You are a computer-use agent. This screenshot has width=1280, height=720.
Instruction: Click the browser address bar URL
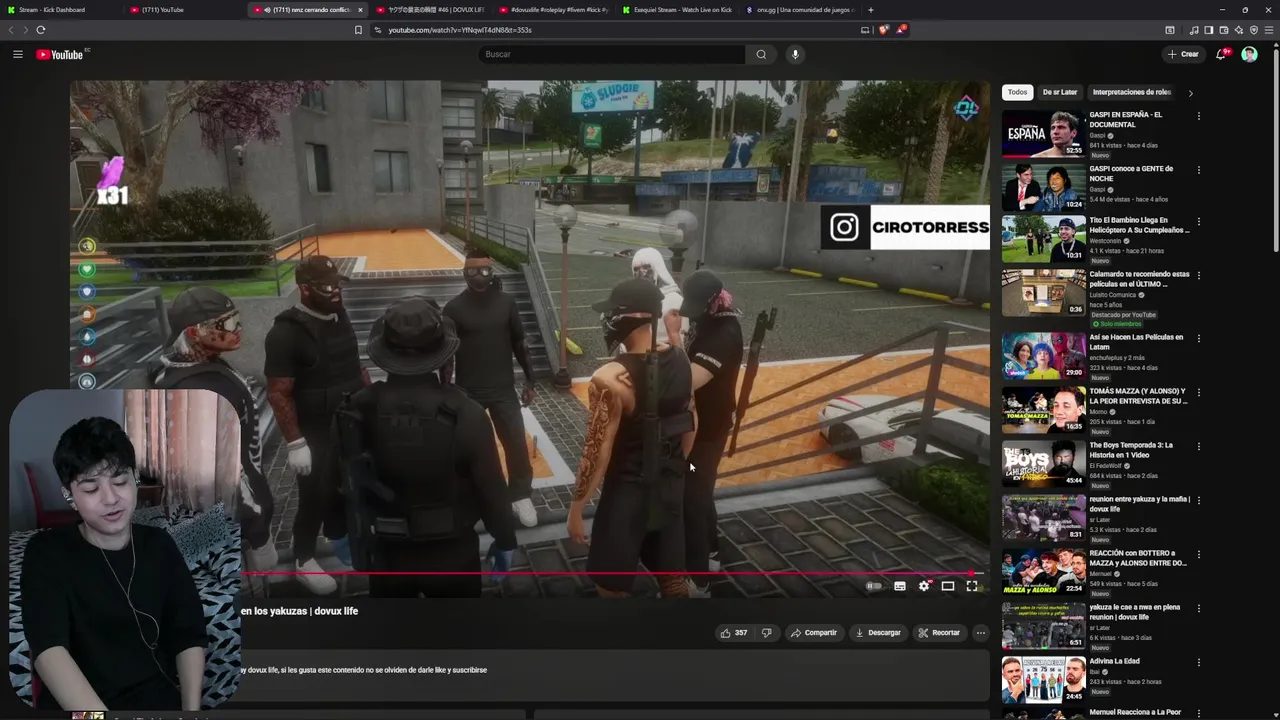pos(460,30)
